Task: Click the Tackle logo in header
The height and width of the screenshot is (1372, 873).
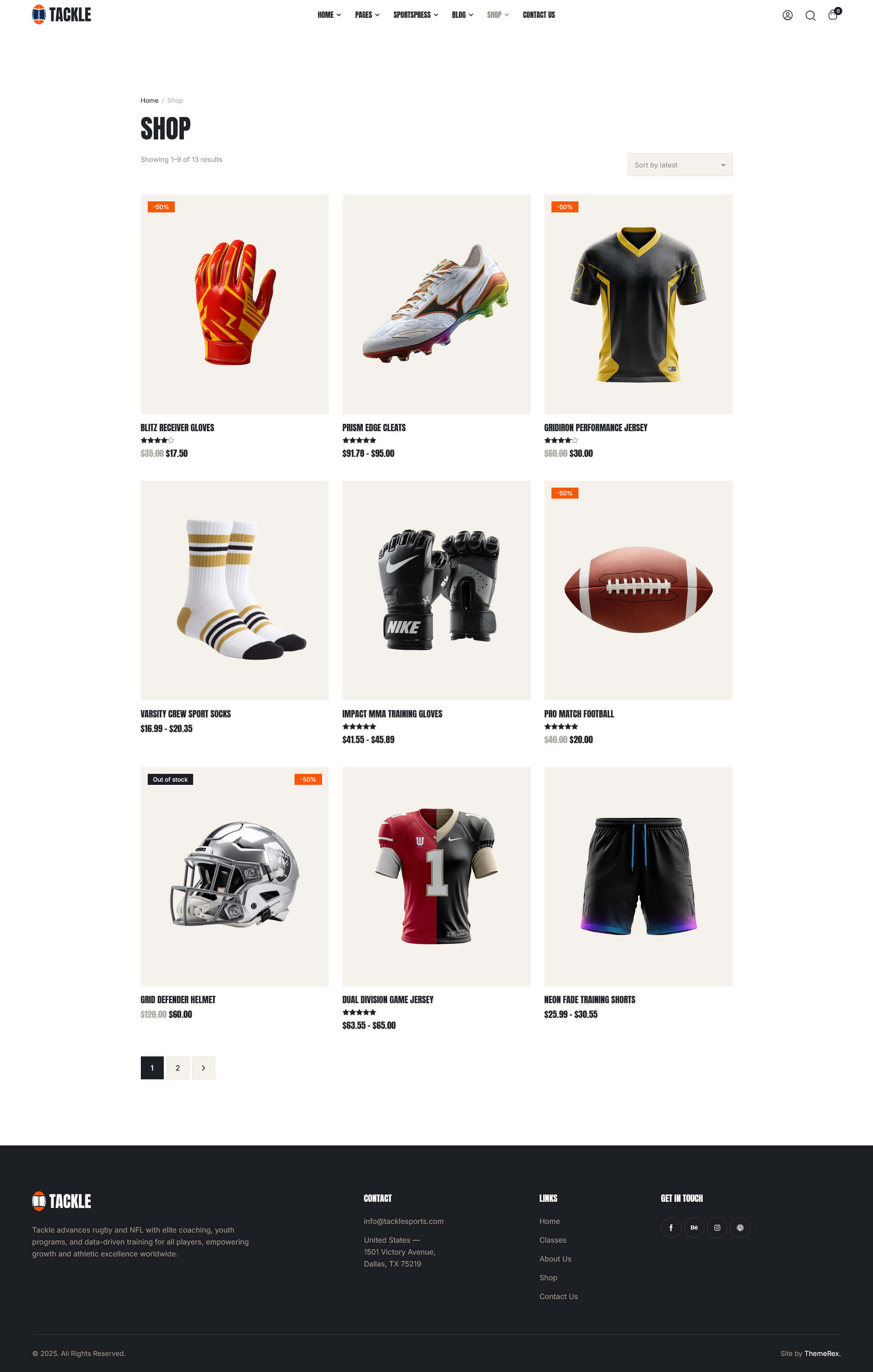Action: click(61, 15)
